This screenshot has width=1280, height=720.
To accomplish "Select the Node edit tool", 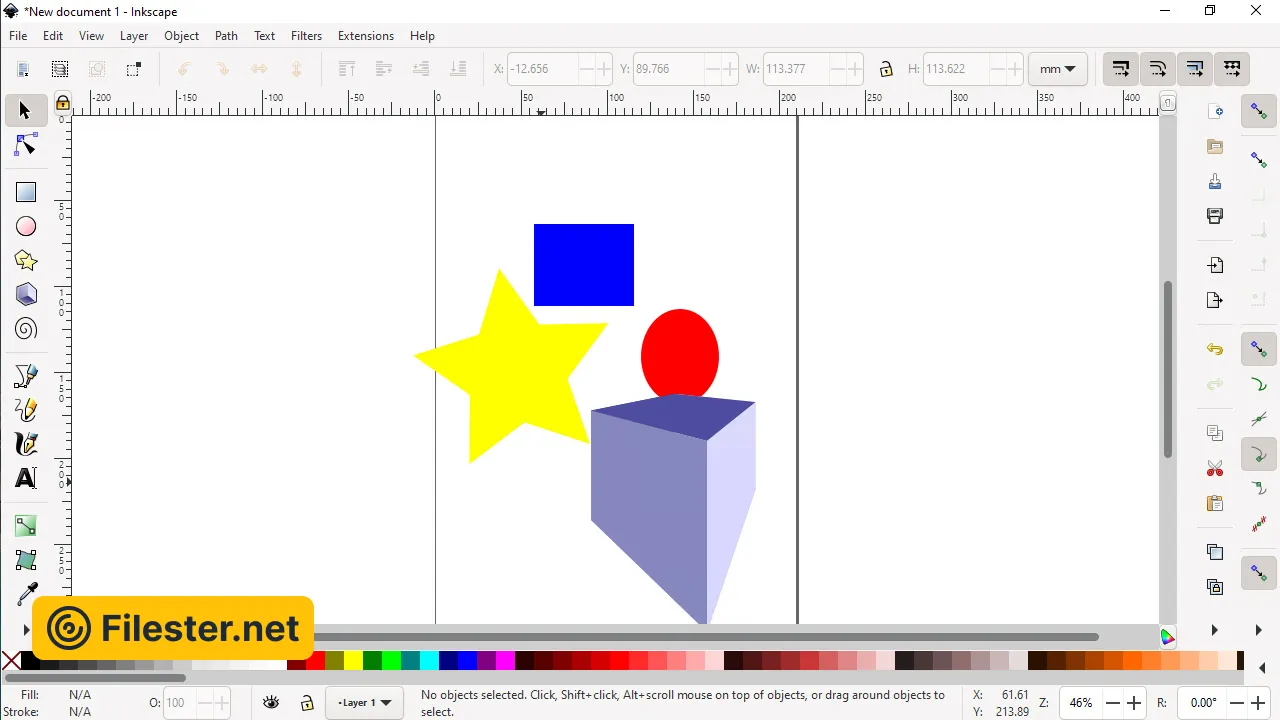I will (x=26, y=146).
